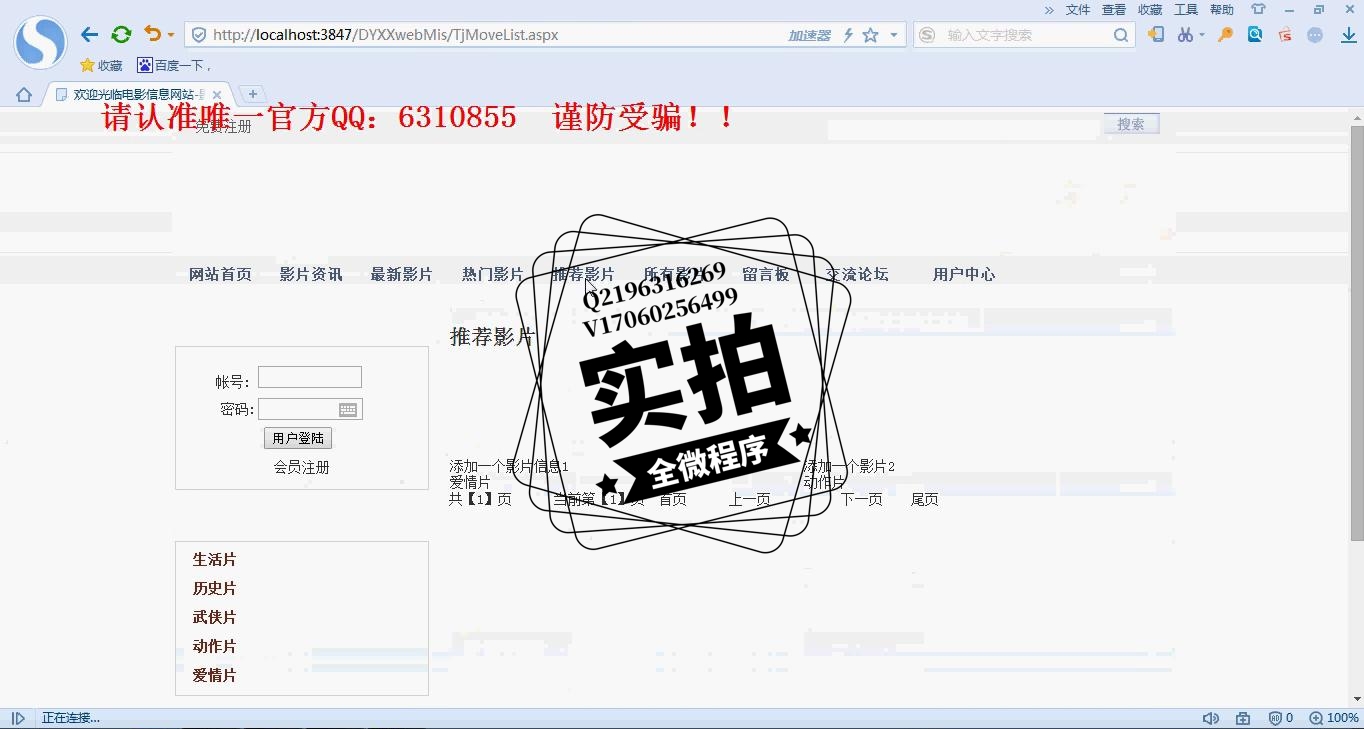Go to 尾页 in the pagination
This screenshot has width=1364, height=729.
tap(924, 499)
